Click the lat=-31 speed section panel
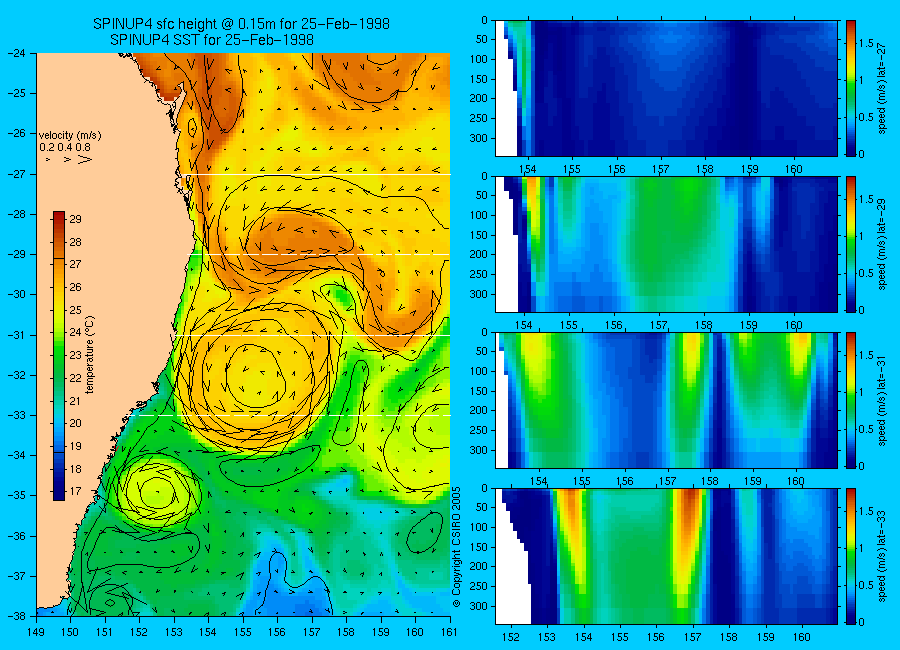Screen dimensions: 900x650 coord(666,400)
